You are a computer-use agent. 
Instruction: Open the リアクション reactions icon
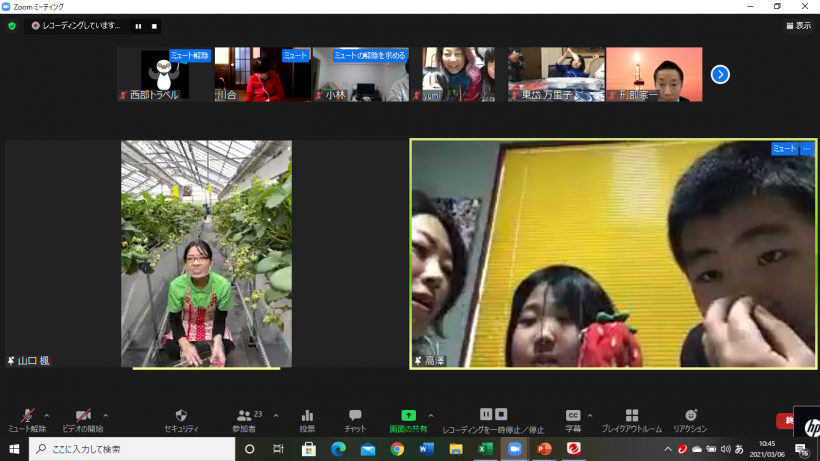690,415
